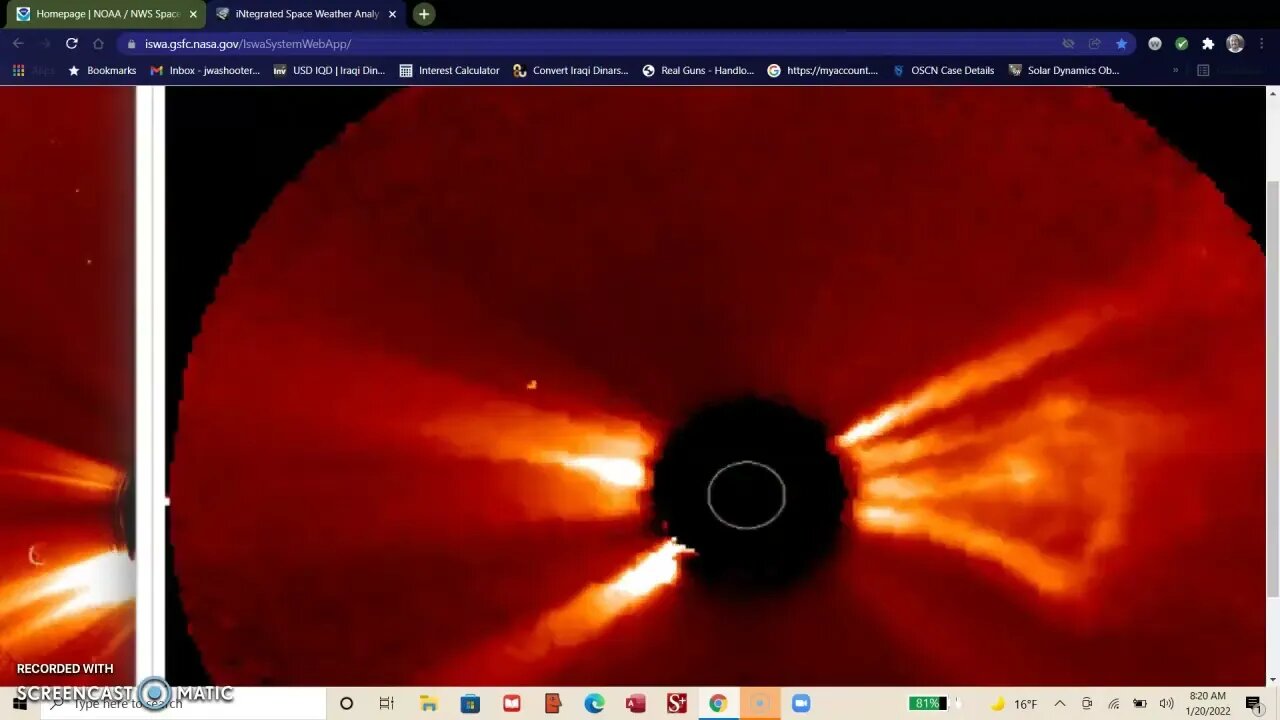Screen dimensions: 1280x720
Task: Open volume control in system tray
Action: (1166, 704)
